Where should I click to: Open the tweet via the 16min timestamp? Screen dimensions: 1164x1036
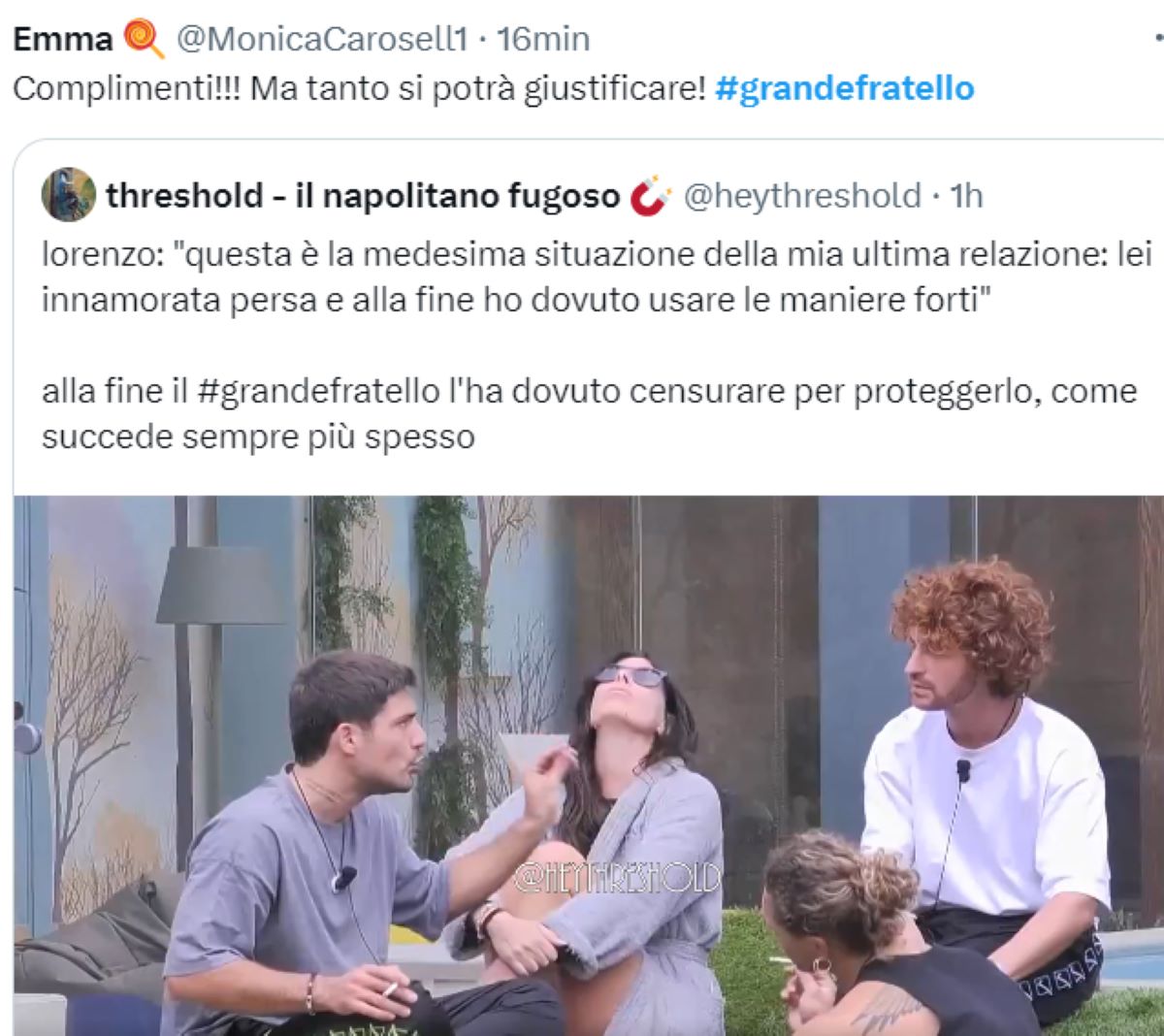coord(542,39)
